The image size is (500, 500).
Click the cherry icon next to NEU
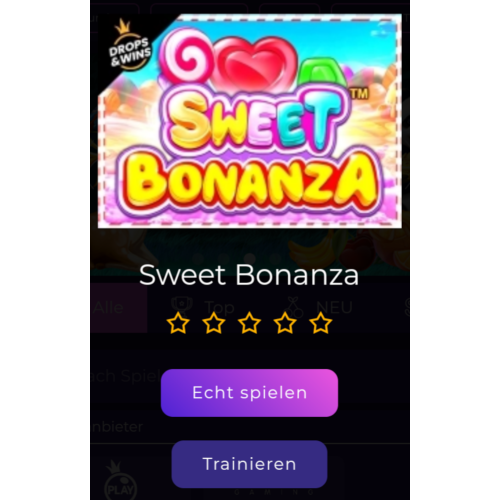295,307
